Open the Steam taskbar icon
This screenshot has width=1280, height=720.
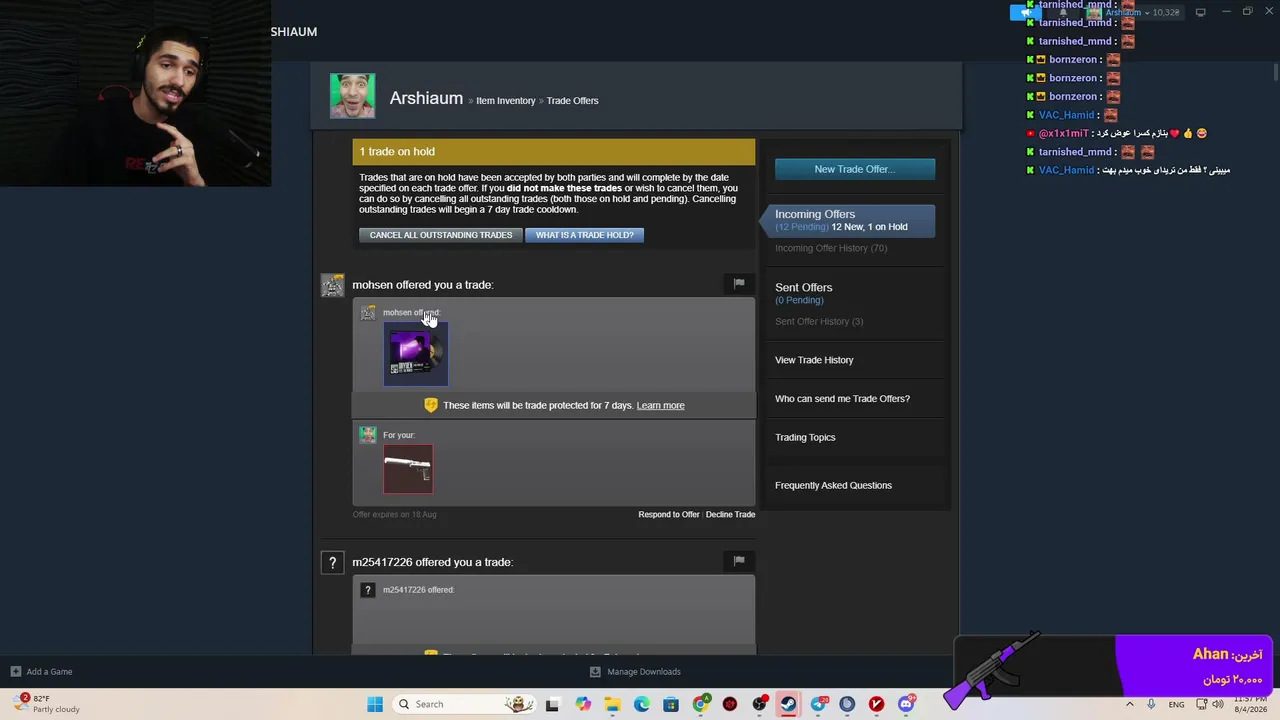point(788,704)
